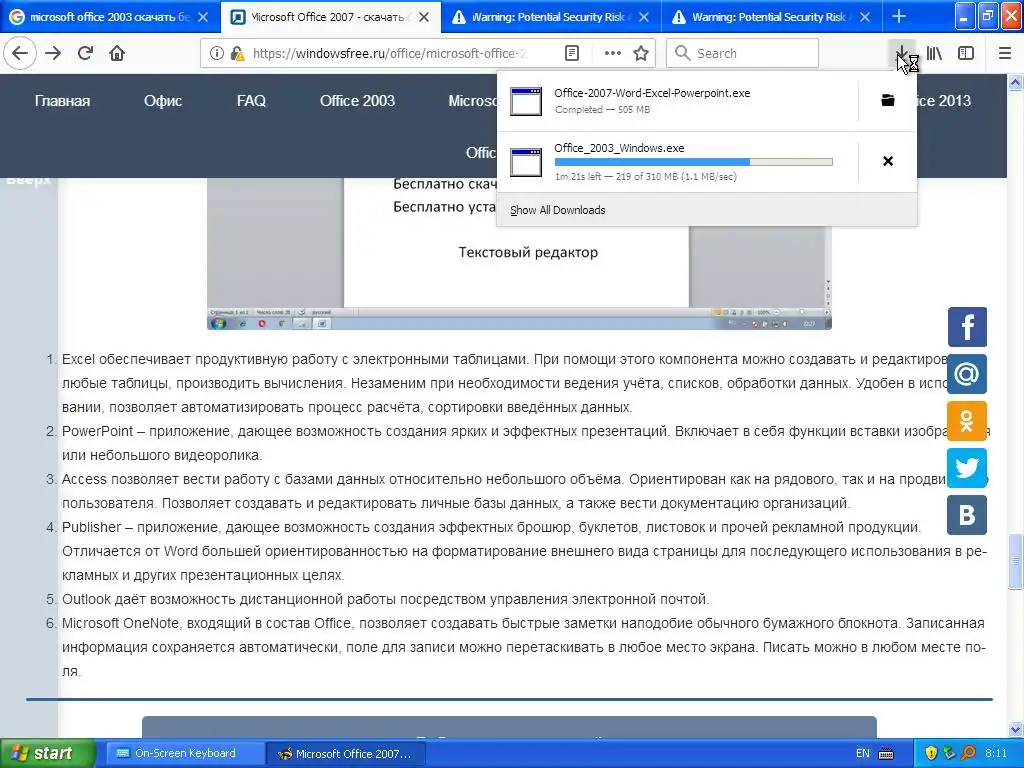The height and width of the screenshot is (768, 1024).
Task: Click the Word screenshot thumbnail image
Action: pyautogui.click(x=519, y=253)
